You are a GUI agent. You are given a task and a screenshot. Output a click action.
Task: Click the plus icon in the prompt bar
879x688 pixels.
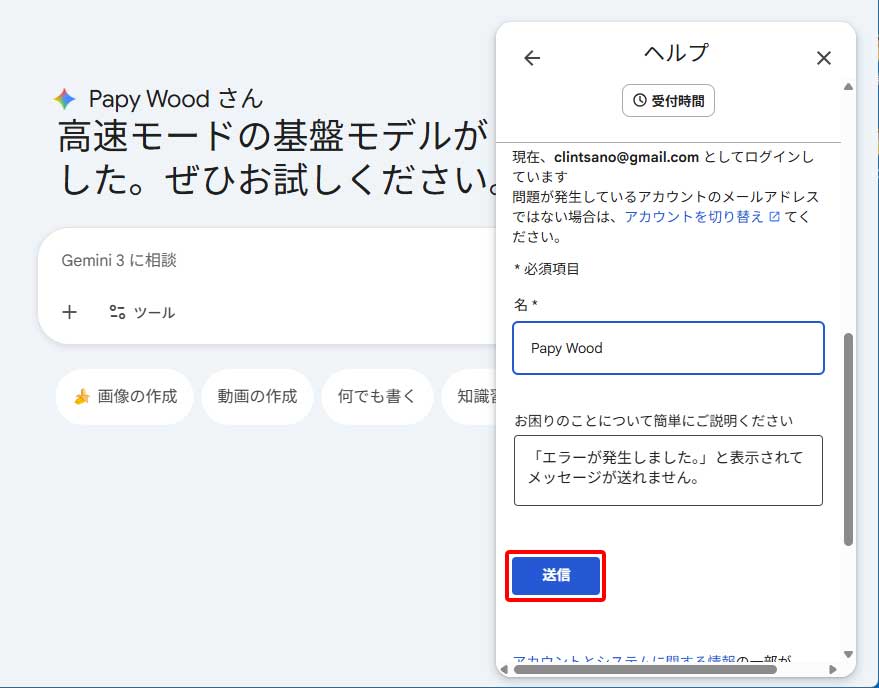pyautogui.click(x=69, y=313)
